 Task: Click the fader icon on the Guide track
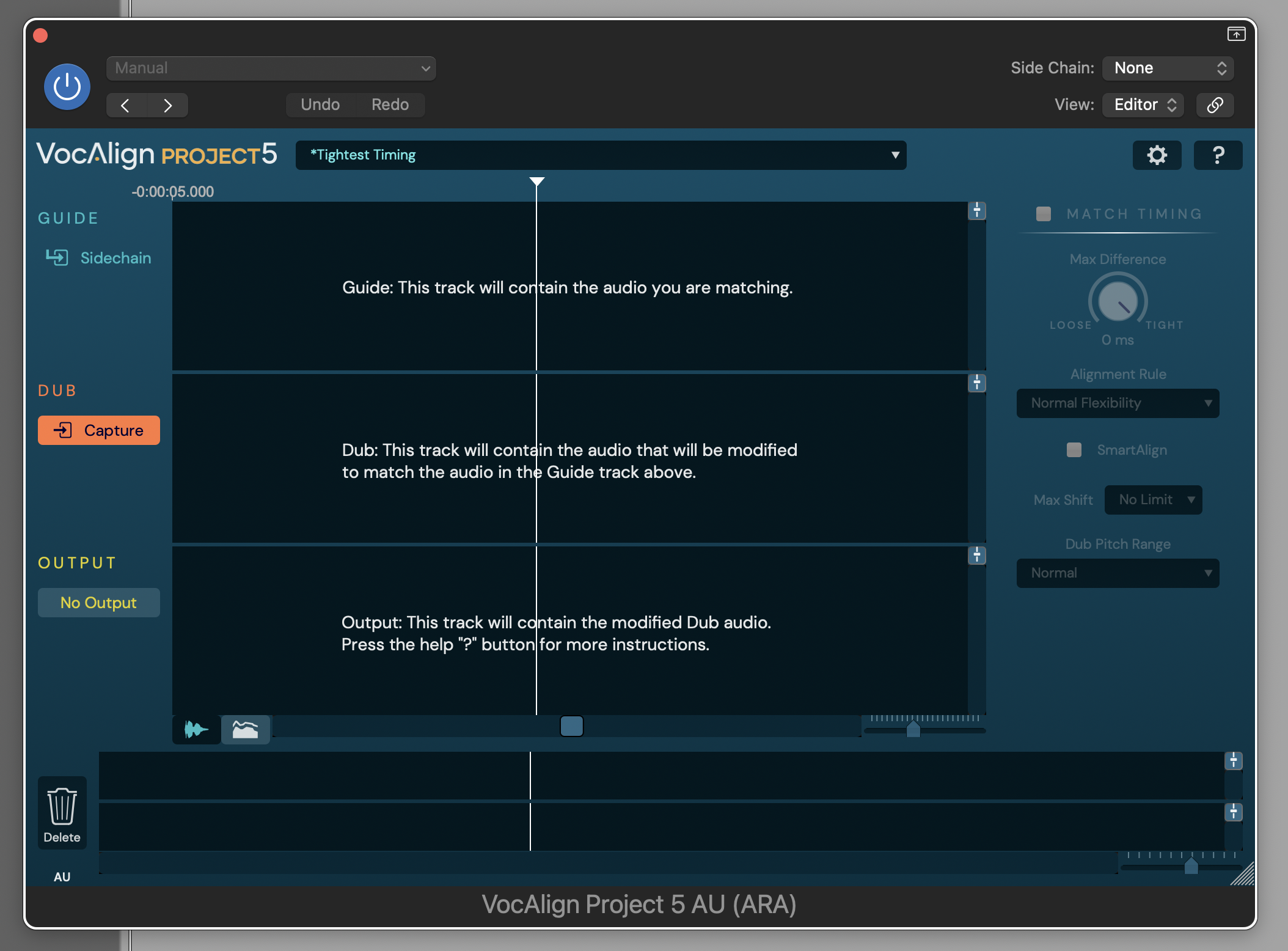976,211
